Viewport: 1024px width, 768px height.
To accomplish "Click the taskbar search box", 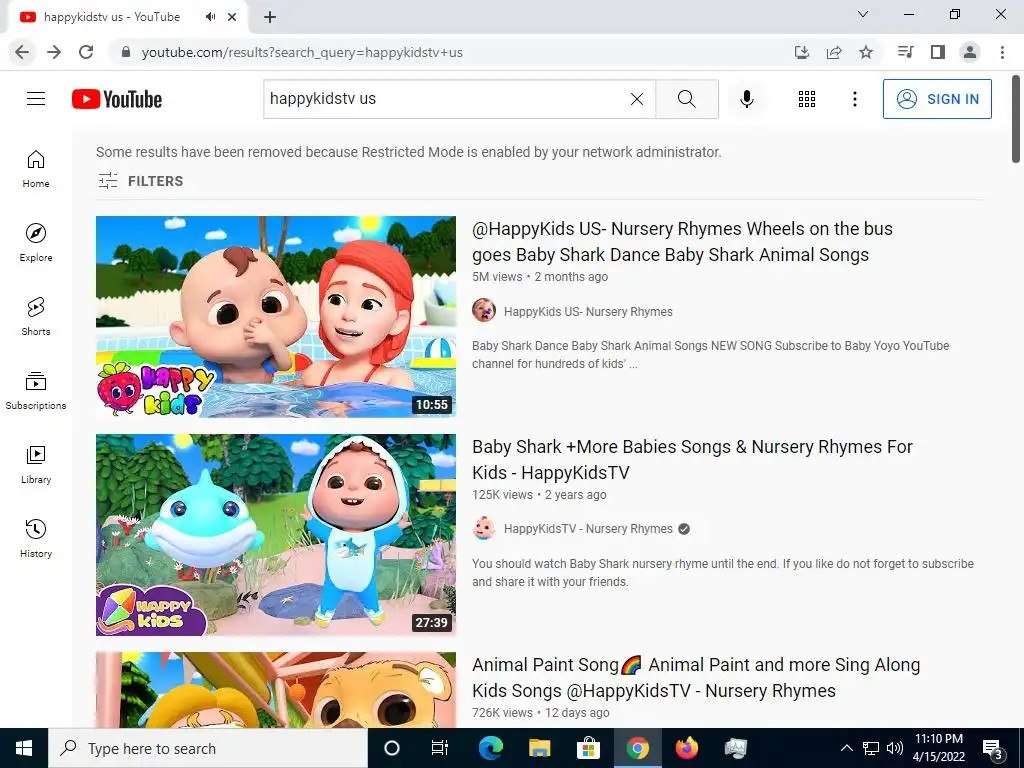I will click(x=208, y=748).
